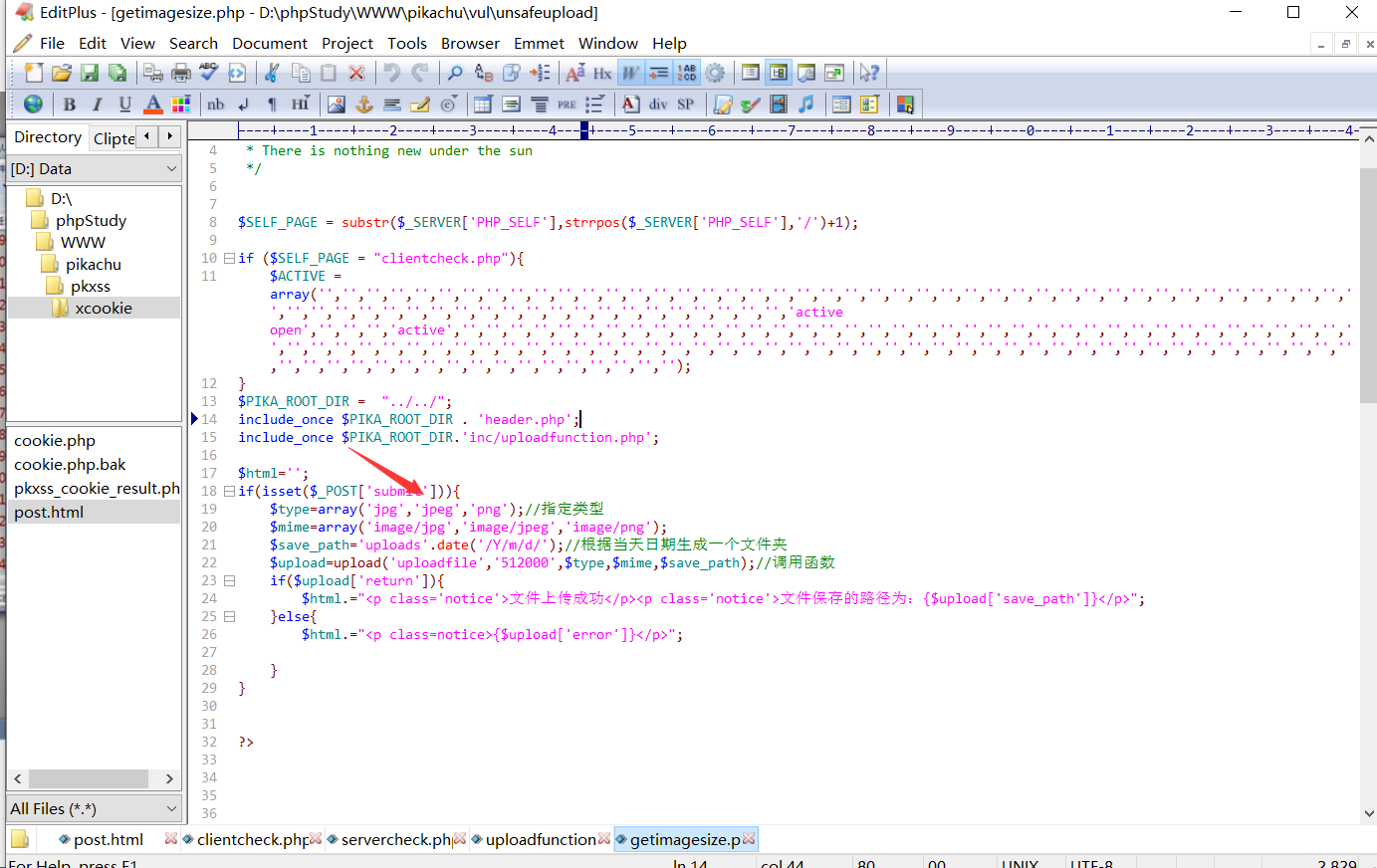
Task: Open the Search menu
Action: tap(193, 44)
